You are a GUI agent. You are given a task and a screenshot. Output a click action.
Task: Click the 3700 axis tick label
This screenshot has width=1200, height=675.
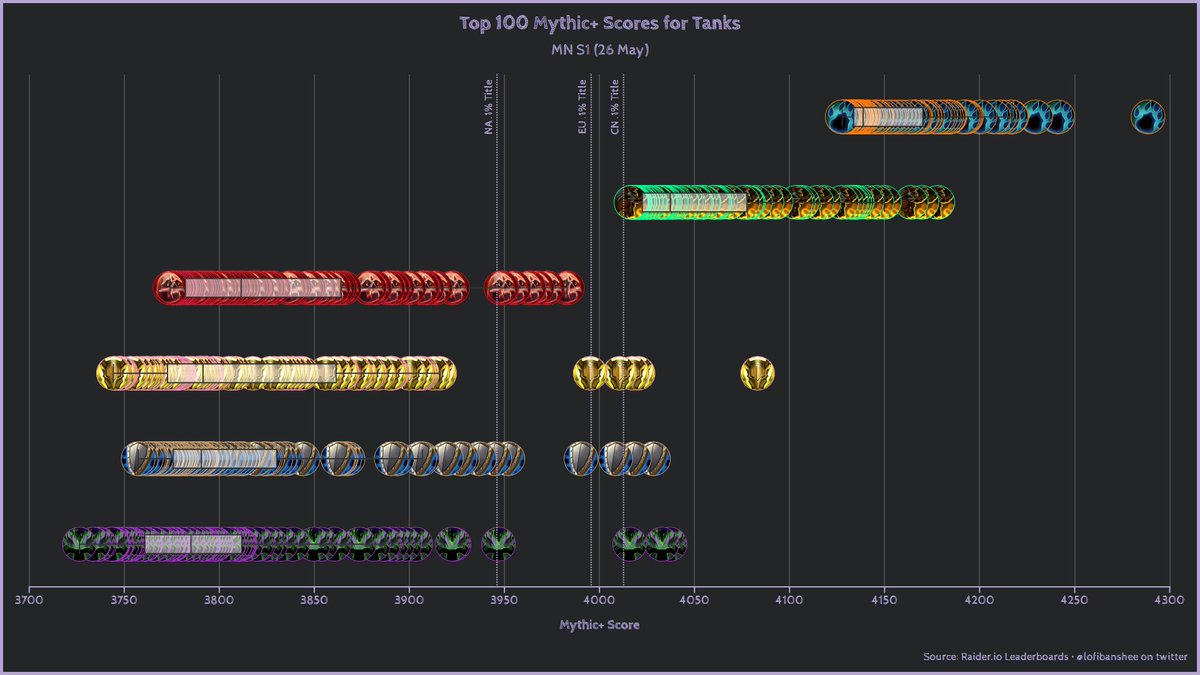click(x=29, y=599)
